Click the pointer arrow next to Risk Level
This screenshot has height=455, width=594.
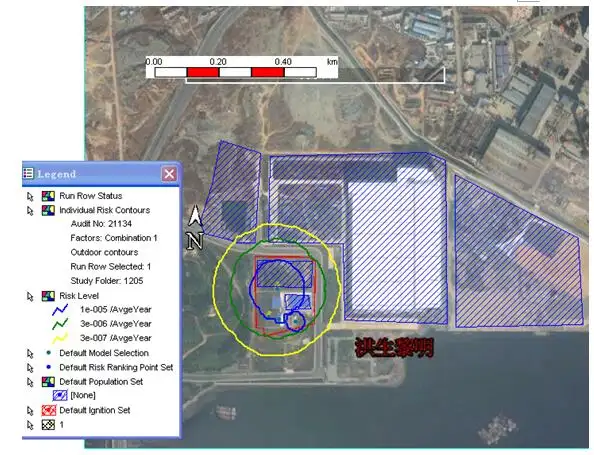click(x=30, y=297)
